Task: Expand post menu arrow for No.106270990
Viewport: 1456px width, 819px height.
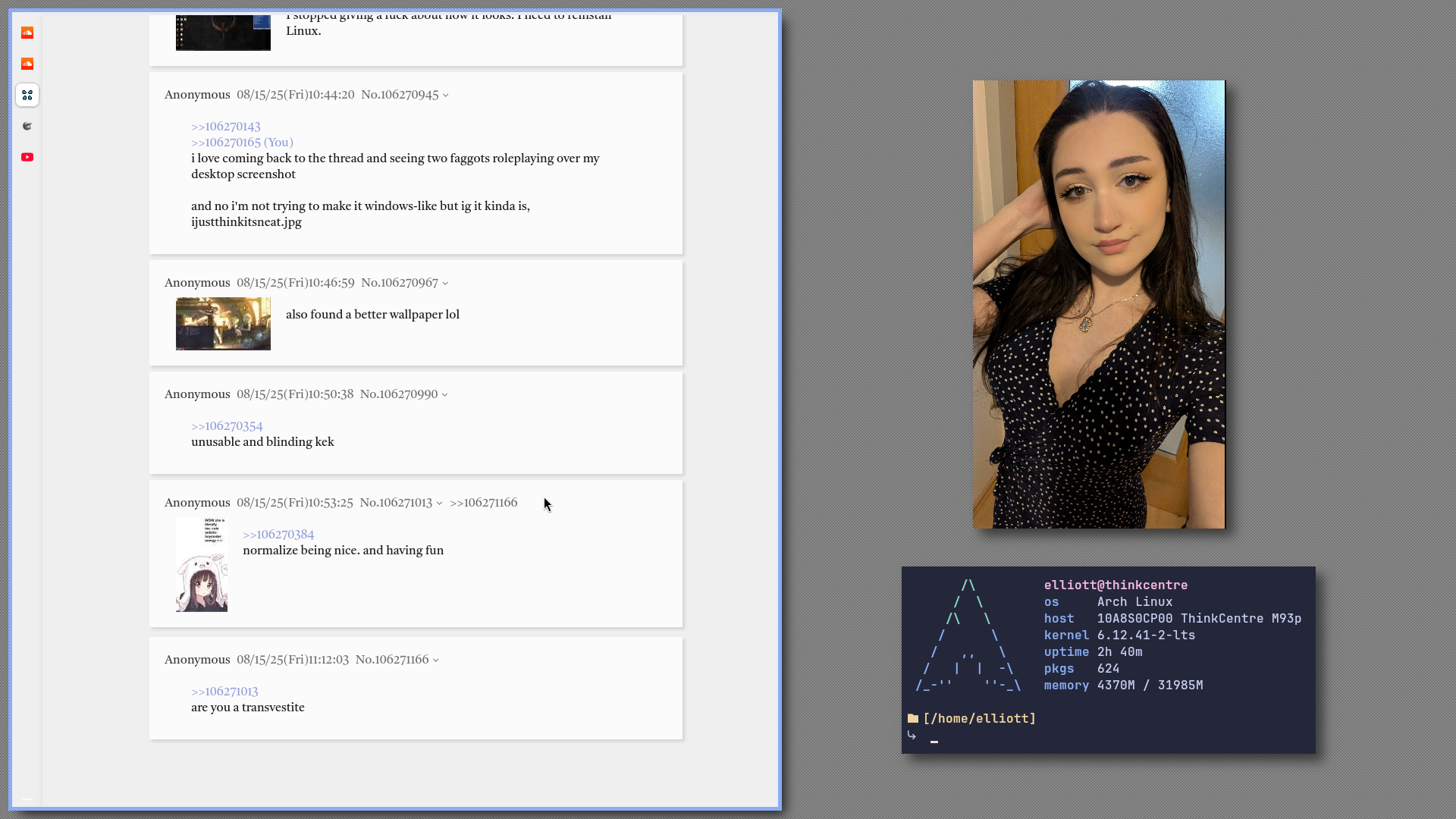Action: (x=445, y=395)
